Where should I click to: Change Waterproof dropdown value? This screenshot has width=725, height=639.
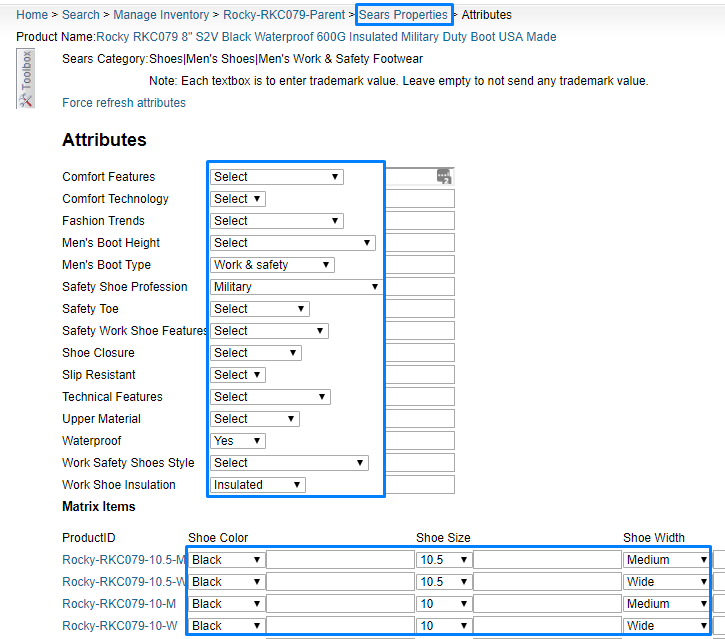[x=238, y=441]
